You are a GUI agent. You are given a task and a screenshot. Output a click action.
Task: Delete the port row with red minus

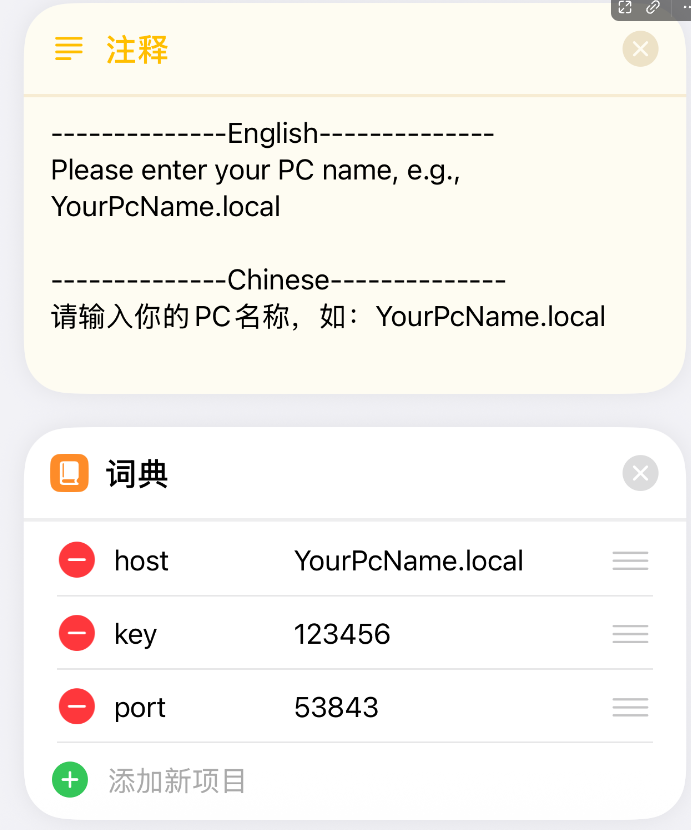pyautogui.click(x=77, y=707)
